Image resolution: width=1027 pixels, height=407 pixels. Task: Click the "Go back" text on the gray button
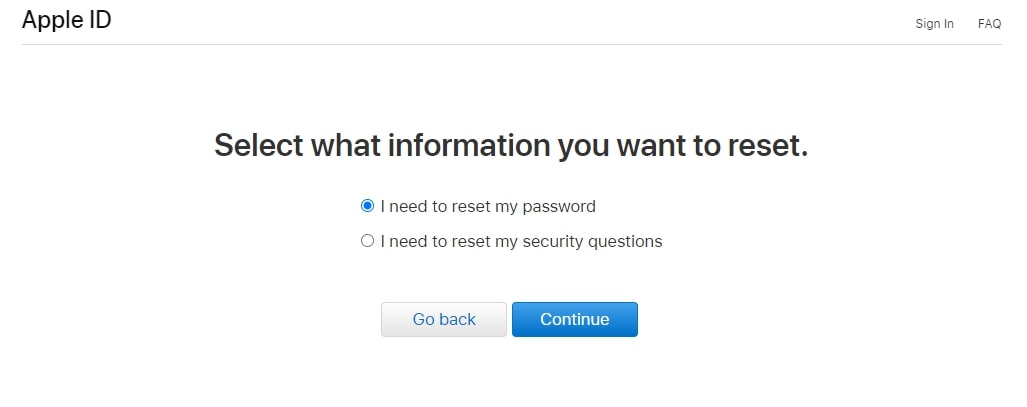[x=444, y=320]
